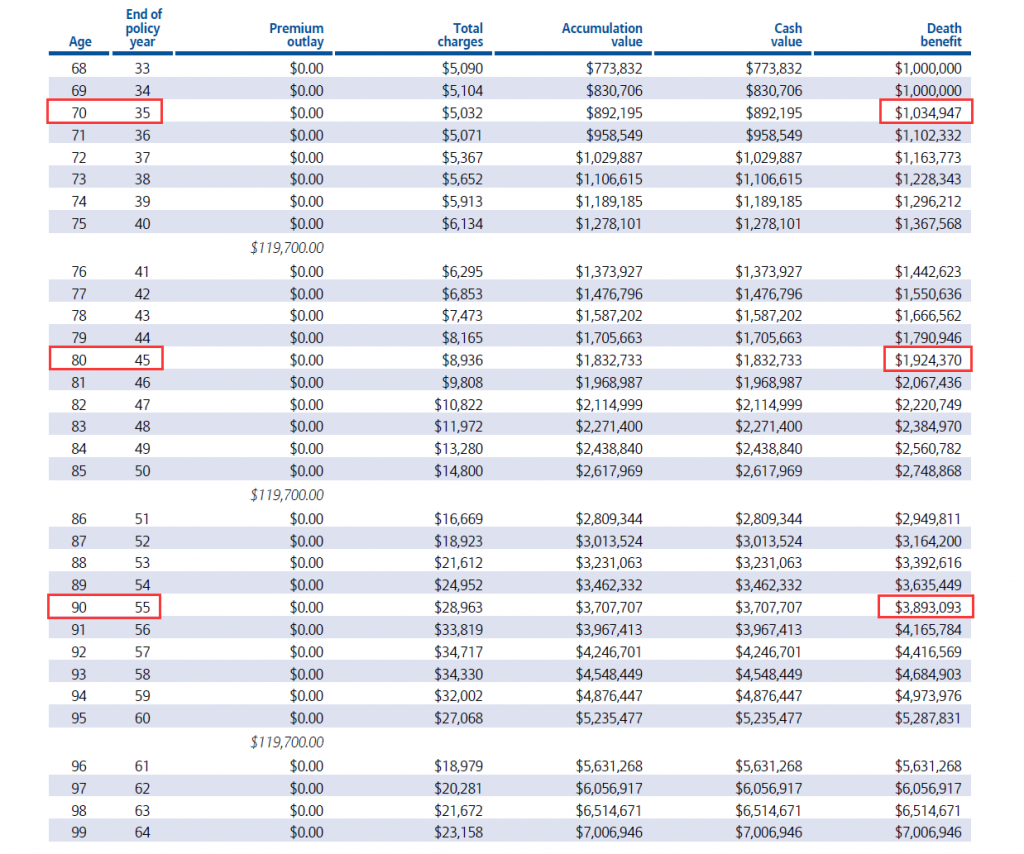
Task: Click age 76 cell
Action: pos(78,271)
